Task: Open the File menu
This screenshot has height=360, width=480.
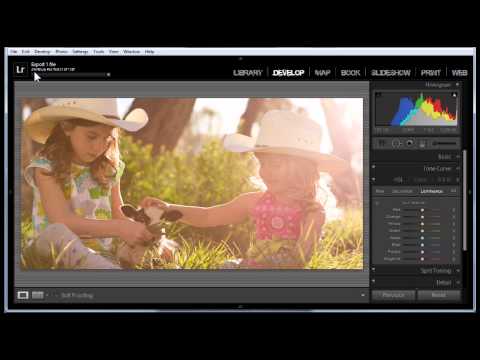Action: 13,52
